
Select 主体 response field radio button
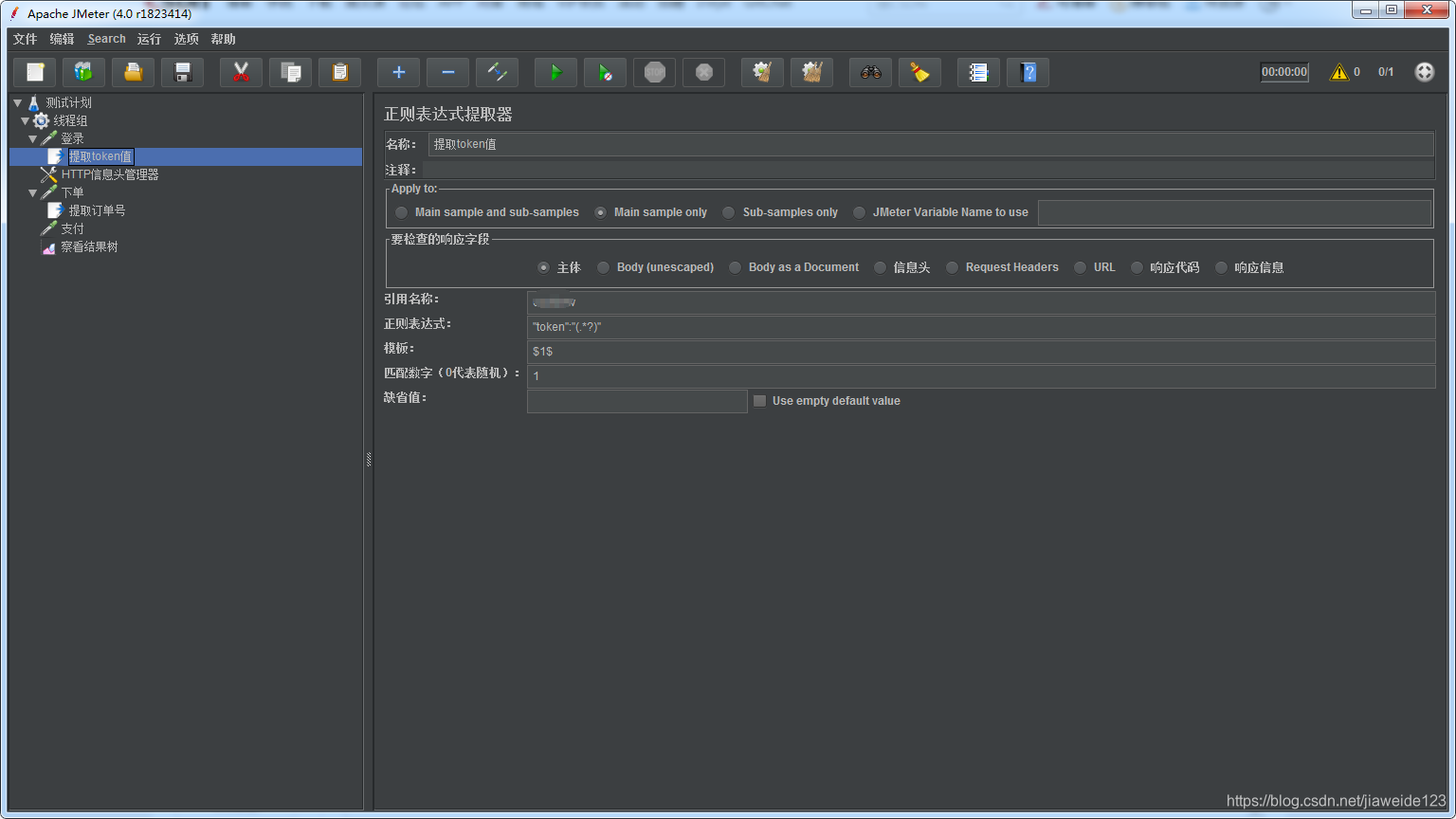(544, 267)
